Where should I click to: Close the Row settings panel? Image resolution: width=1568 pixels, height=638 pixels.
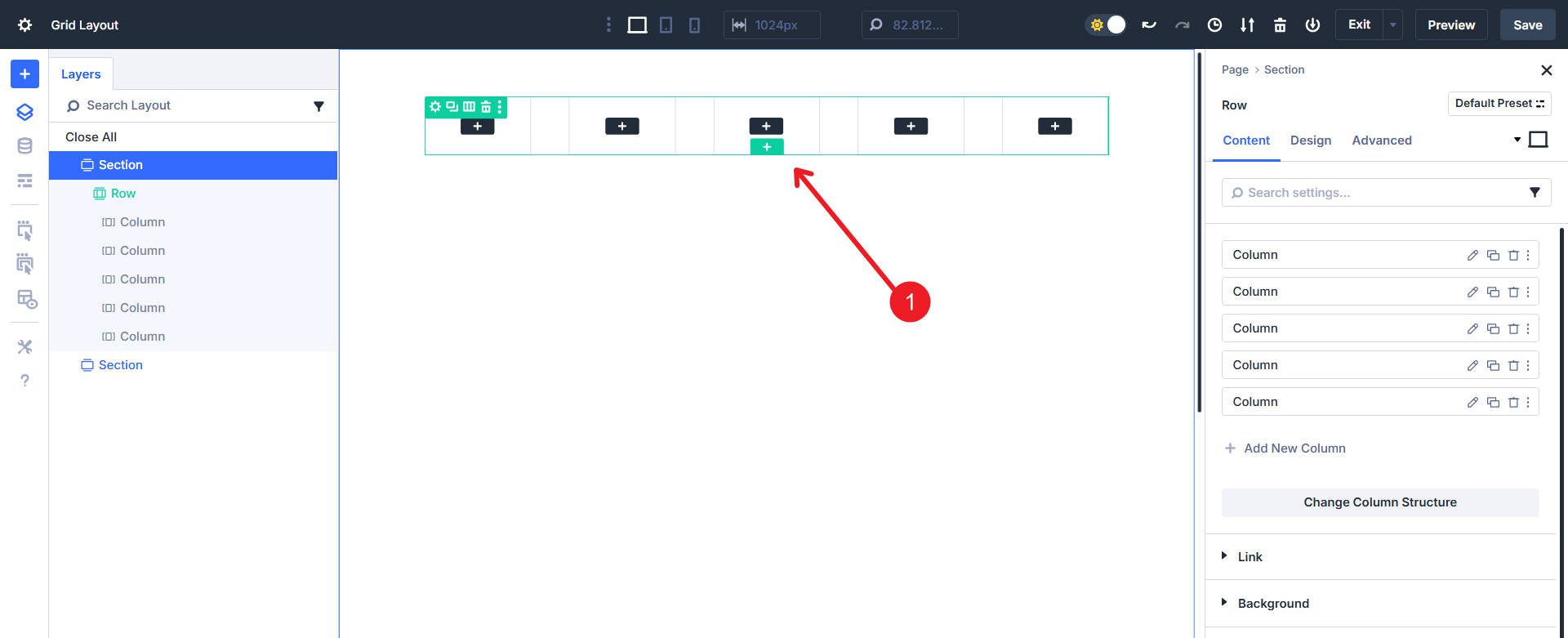(1546, 70)
